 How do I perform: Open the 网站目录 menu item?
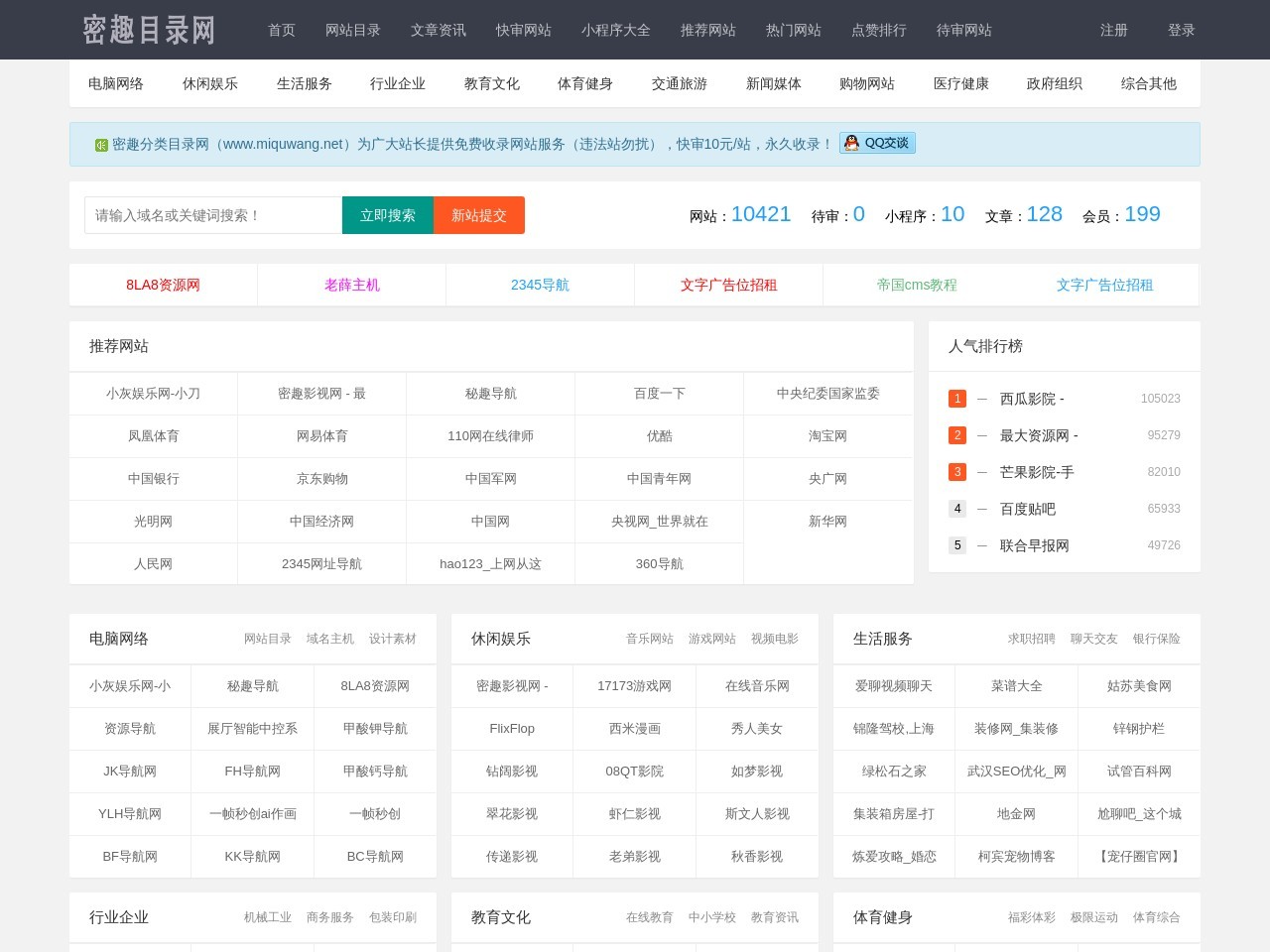tap(353, 30)
